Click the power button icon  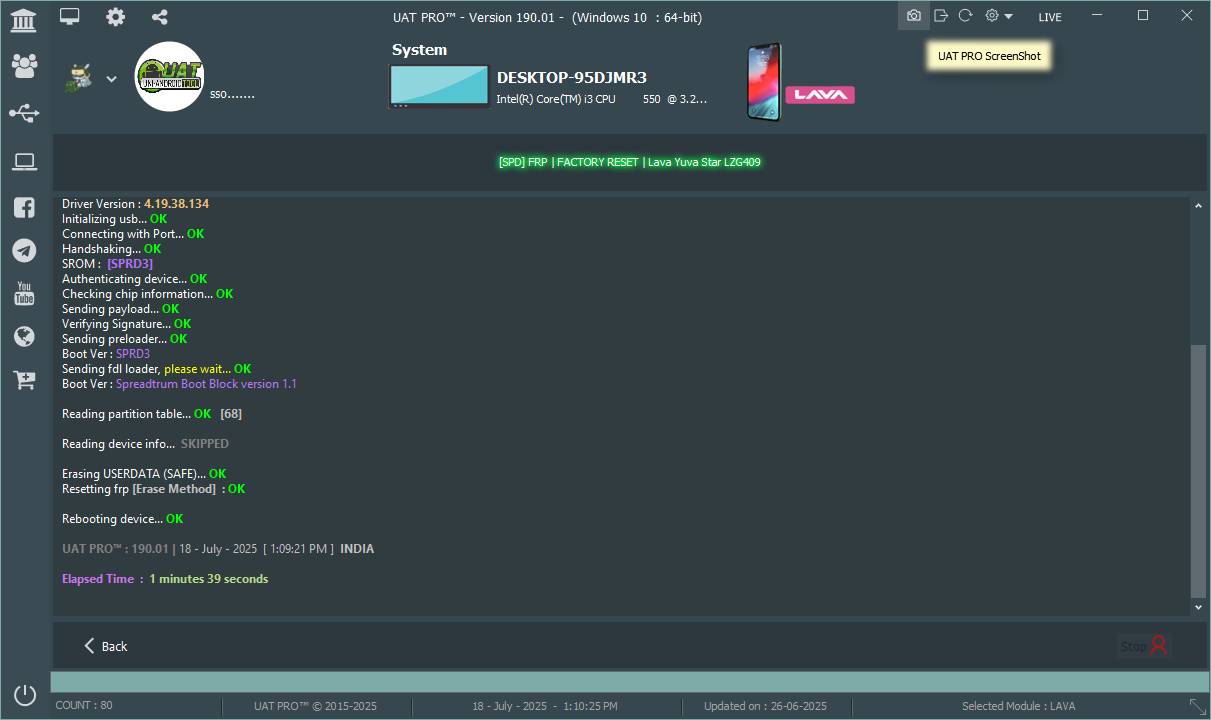pyautogui.click(x=25, y=694)
